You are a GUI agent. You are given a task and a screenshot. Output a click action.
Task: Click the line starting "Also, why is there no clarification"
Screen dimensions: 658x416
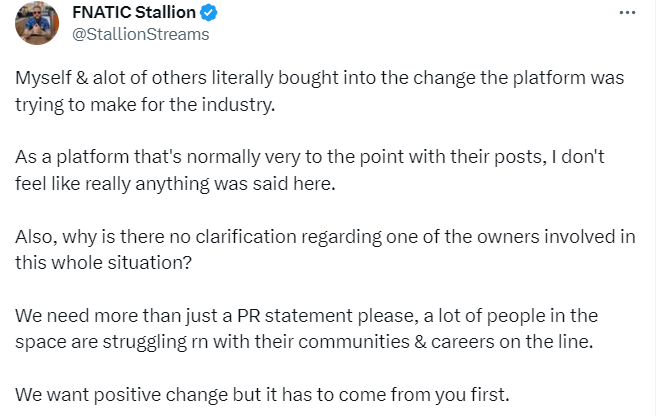[x=325, y=237]
